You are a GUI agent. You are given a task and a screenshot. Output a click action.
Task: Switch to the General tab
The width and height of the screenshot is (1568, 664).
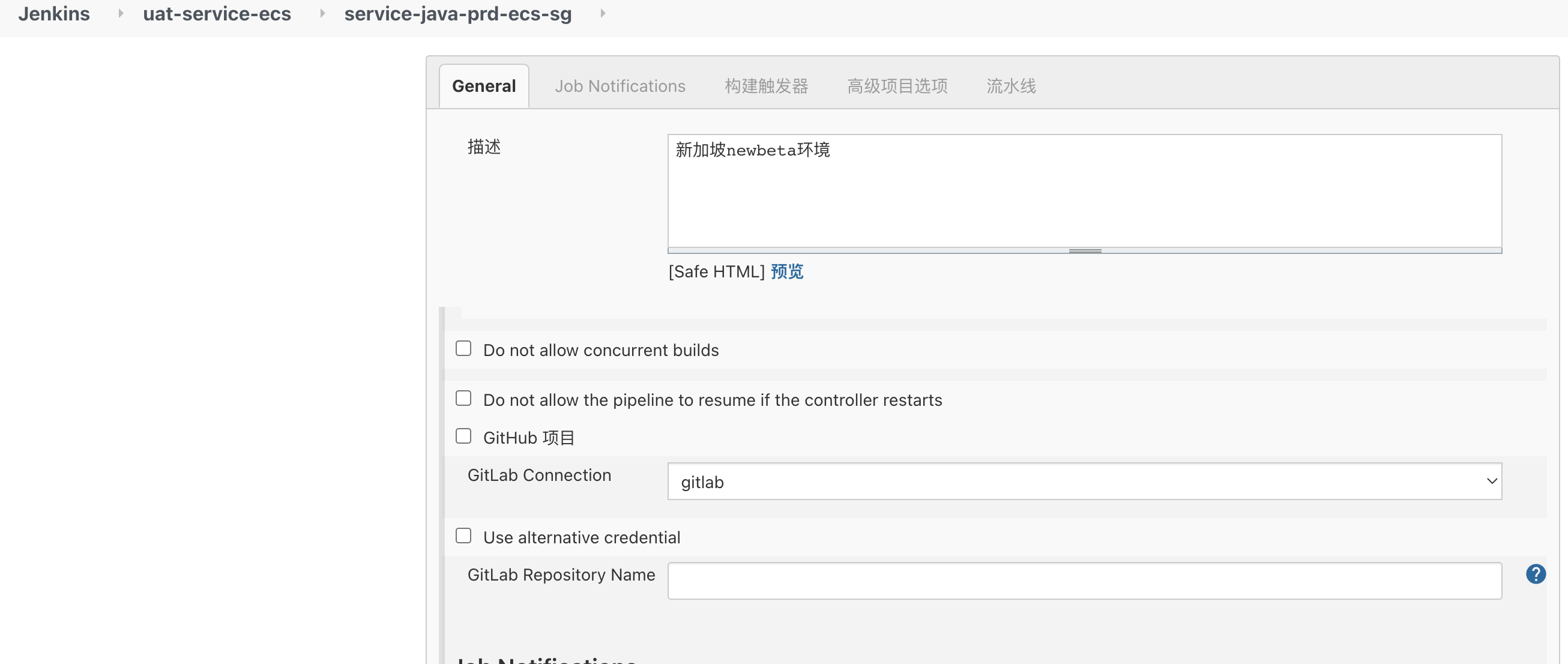(484, 86)
